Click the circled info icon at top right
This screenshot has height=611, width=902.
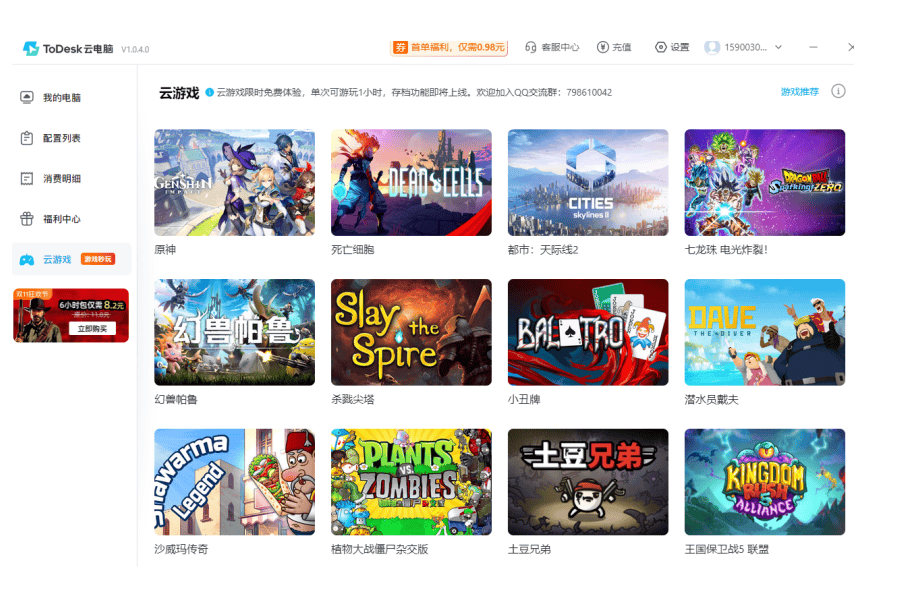click(838, 91)
